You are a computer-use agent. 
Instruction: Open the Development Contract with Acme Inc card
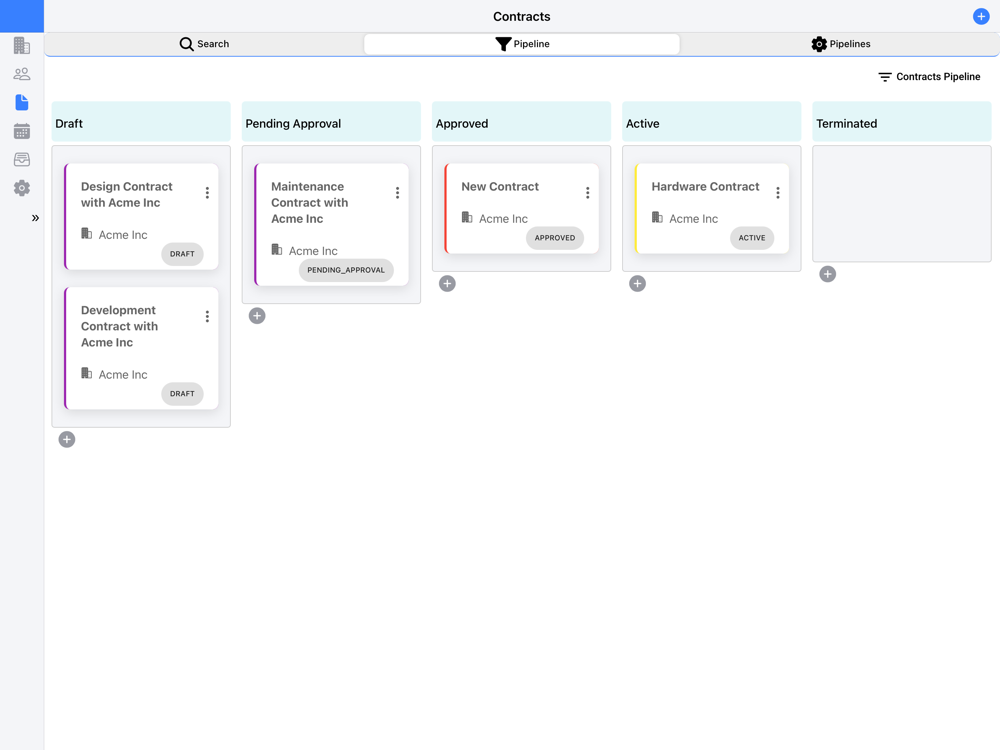[142, 348]
